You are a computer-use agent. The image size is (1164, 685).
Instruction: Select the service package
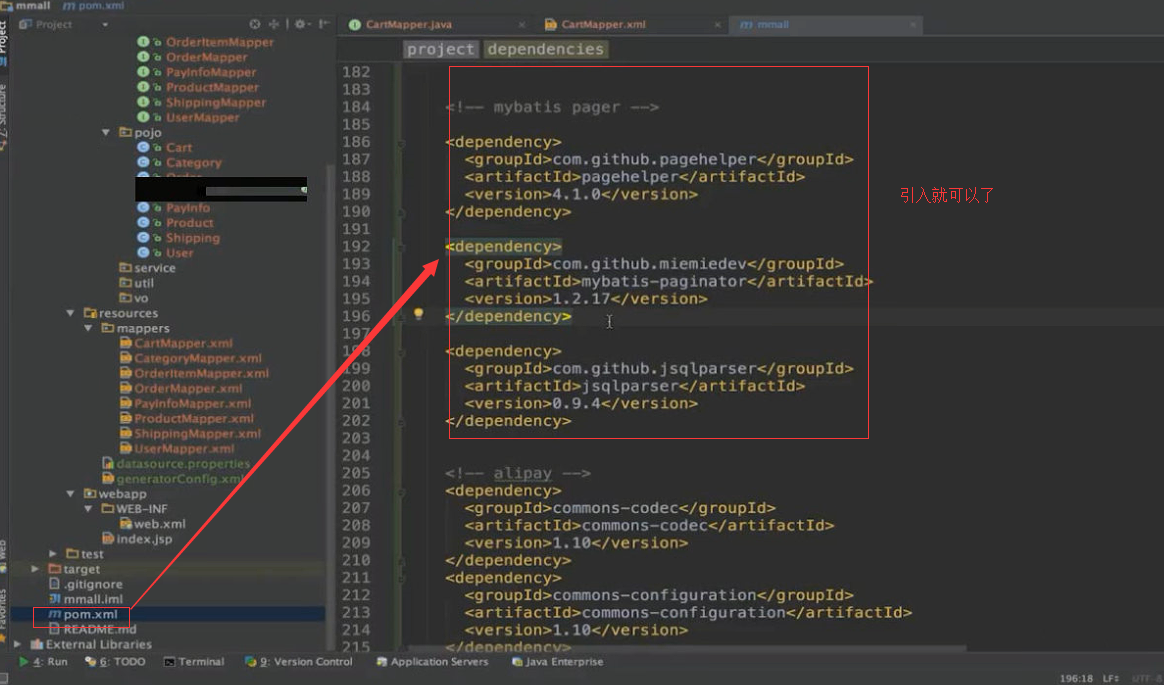(x=154, y=268)
